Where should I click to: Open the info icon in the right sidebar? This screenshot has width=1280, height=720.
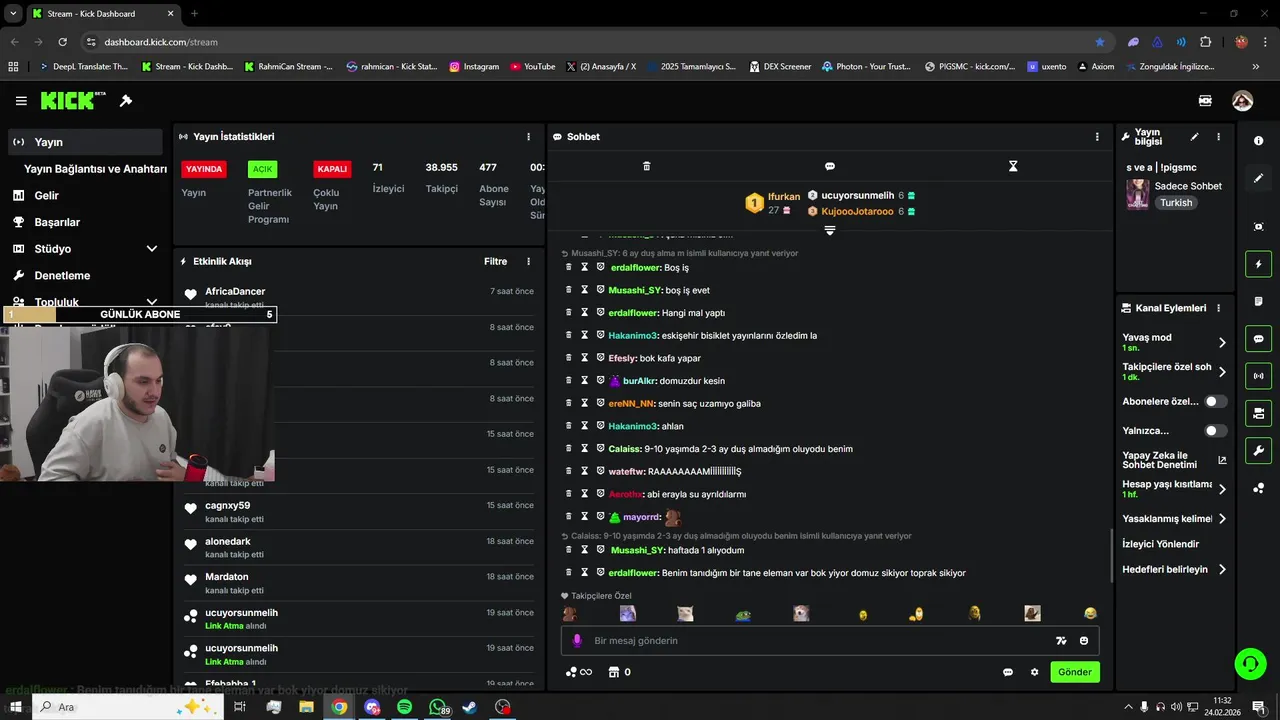(1258, 141)
